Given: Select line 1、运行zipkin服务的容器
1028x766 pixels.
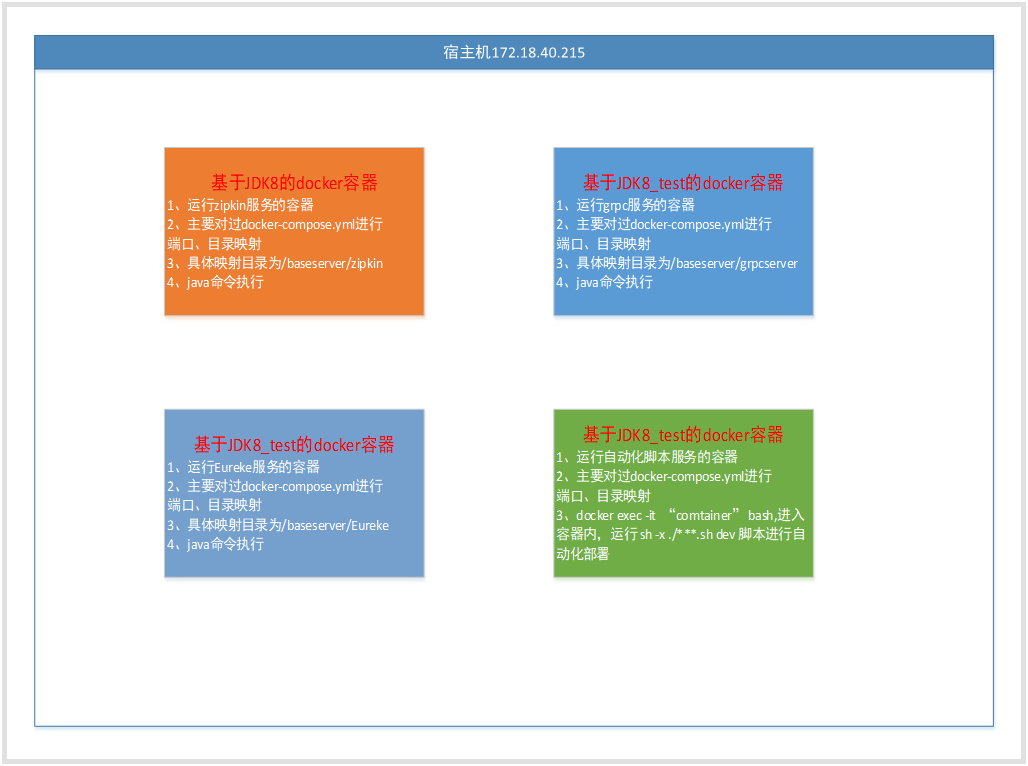Looking at the screenshot, I should coord(240,205).
